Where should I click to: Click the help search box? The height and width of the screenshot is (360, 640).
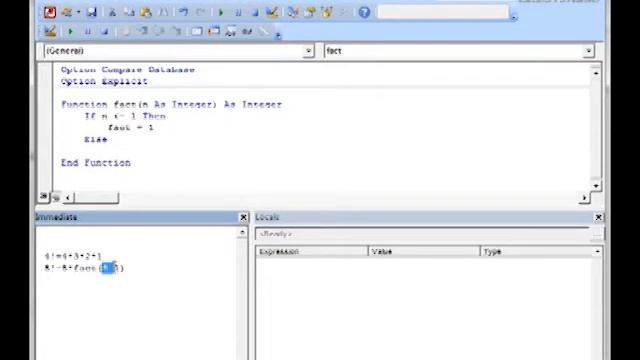point(442,12)
